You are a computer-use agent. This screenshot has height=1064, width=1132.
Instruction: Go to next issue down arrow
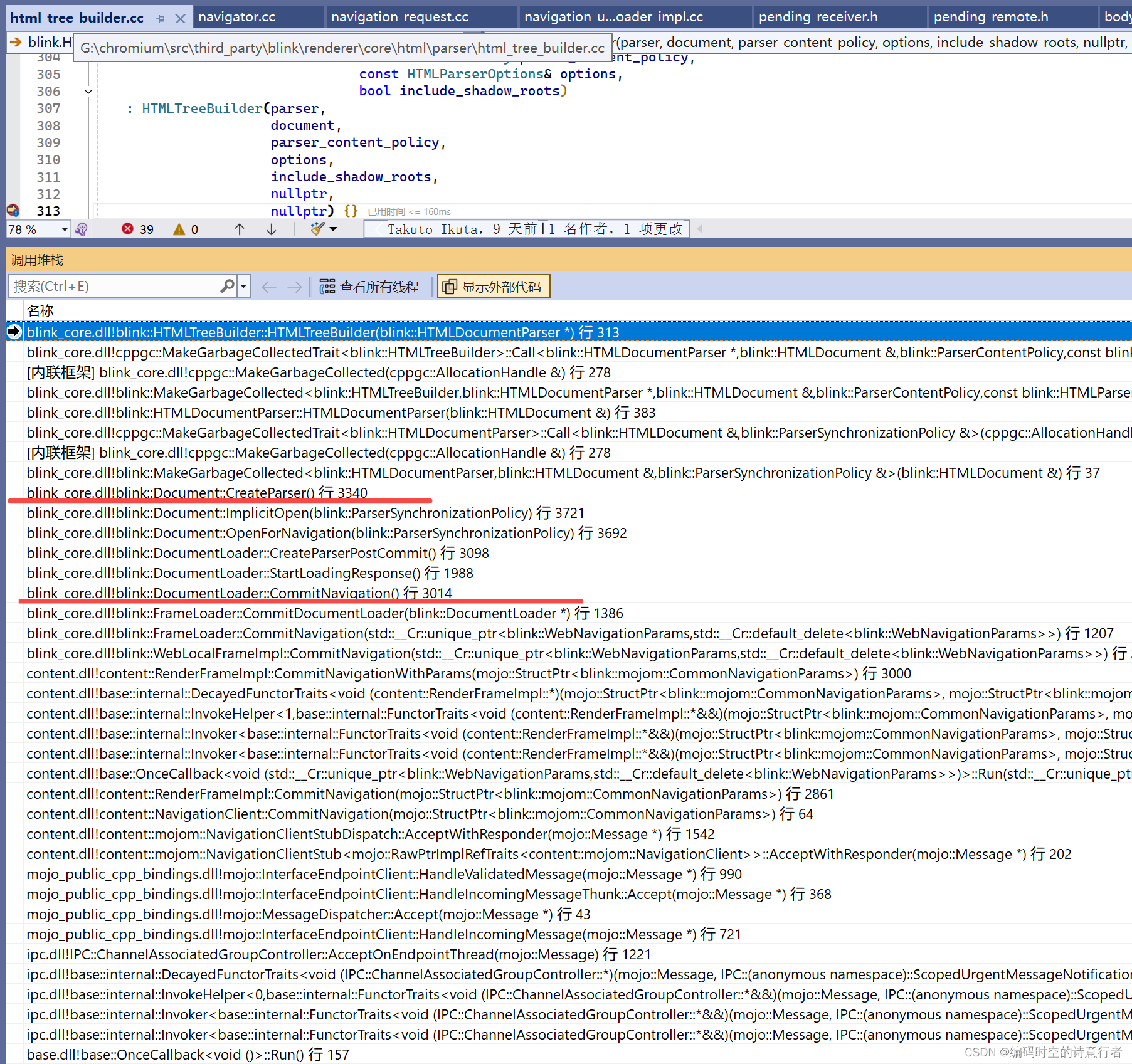(271, 229)
